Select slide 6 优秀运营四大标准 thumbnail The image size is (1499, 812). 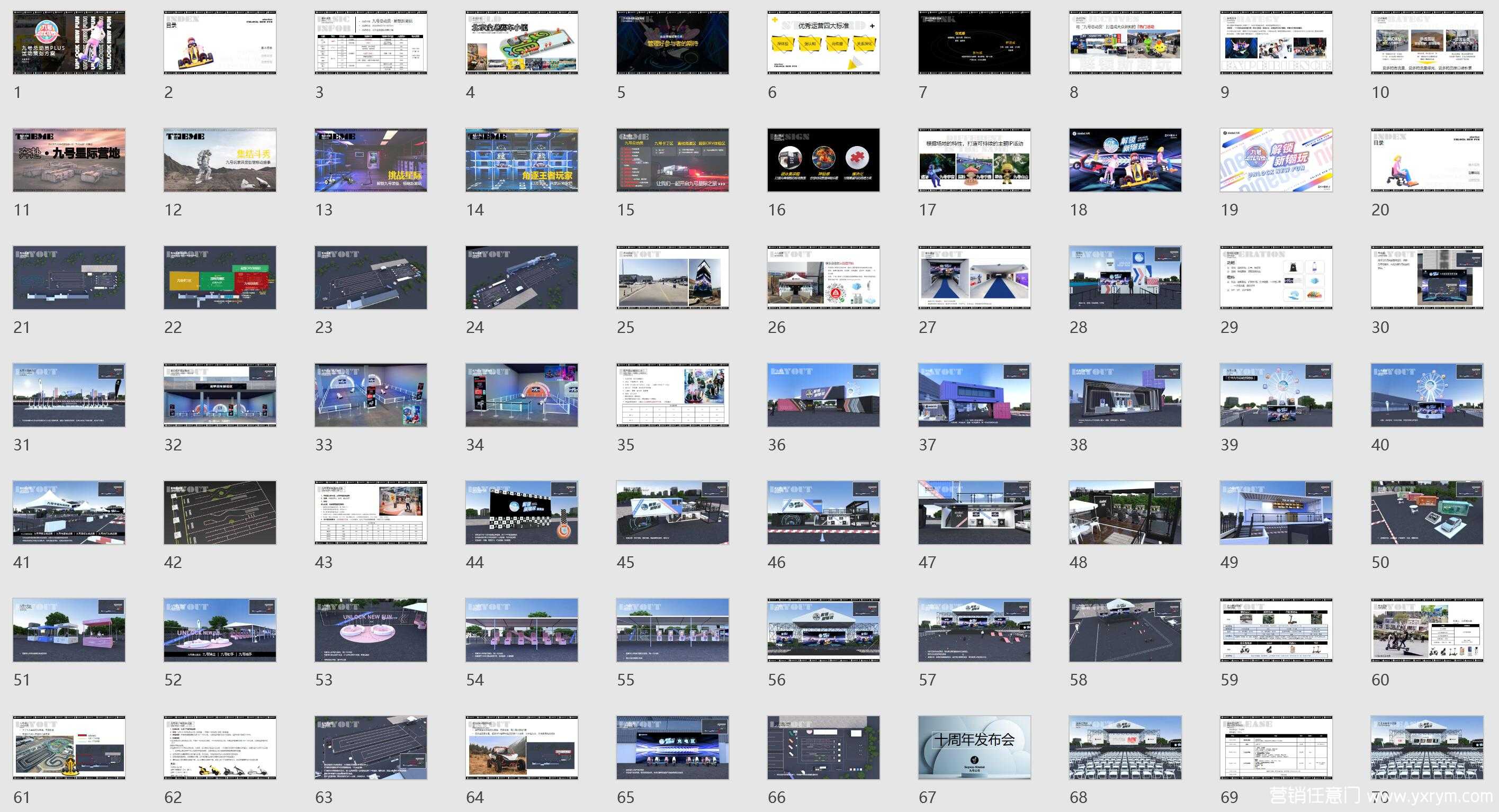(823, 42)
